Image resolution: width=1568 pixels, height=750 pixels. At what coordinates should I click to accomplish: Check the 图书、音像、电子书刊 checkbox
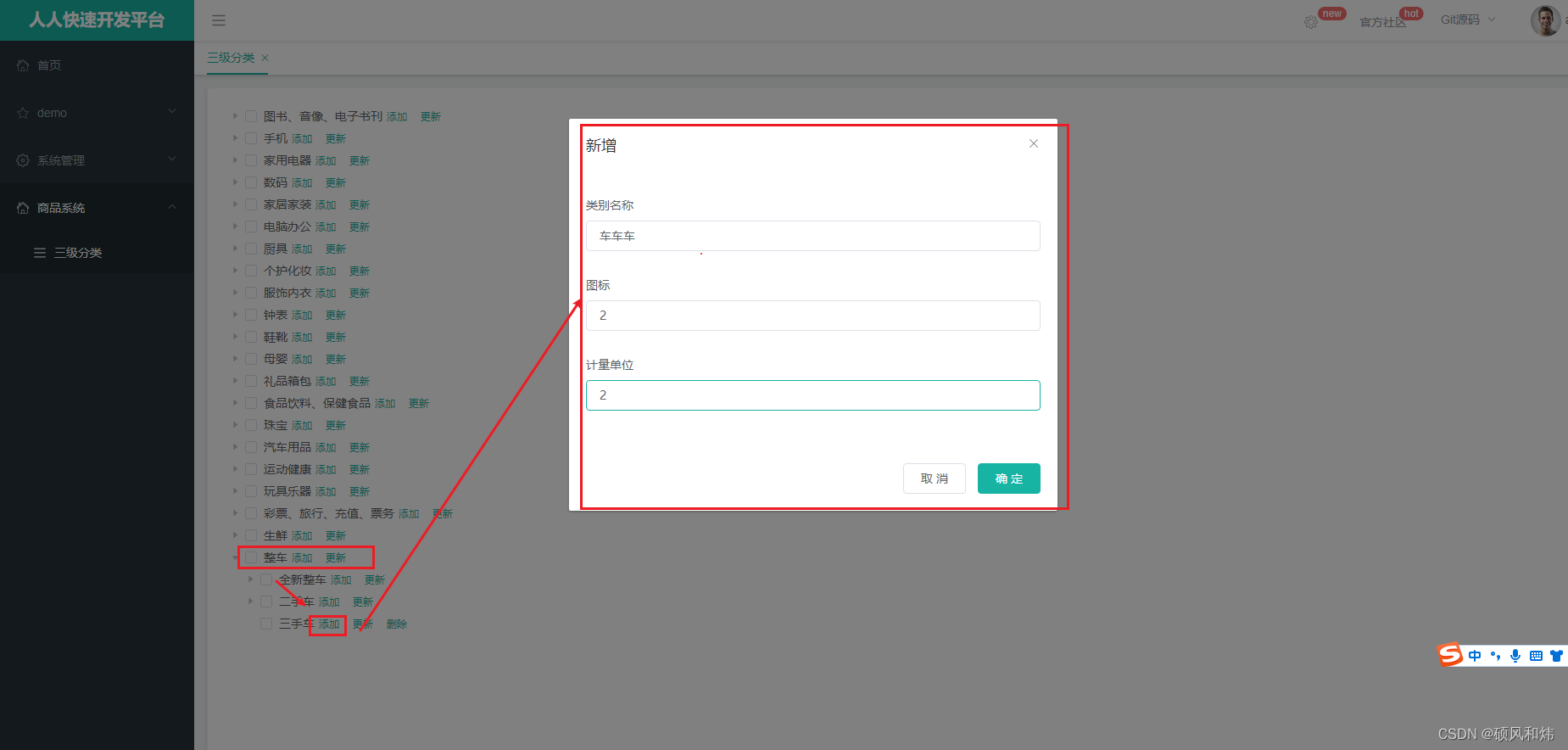[x=251, y=116]
